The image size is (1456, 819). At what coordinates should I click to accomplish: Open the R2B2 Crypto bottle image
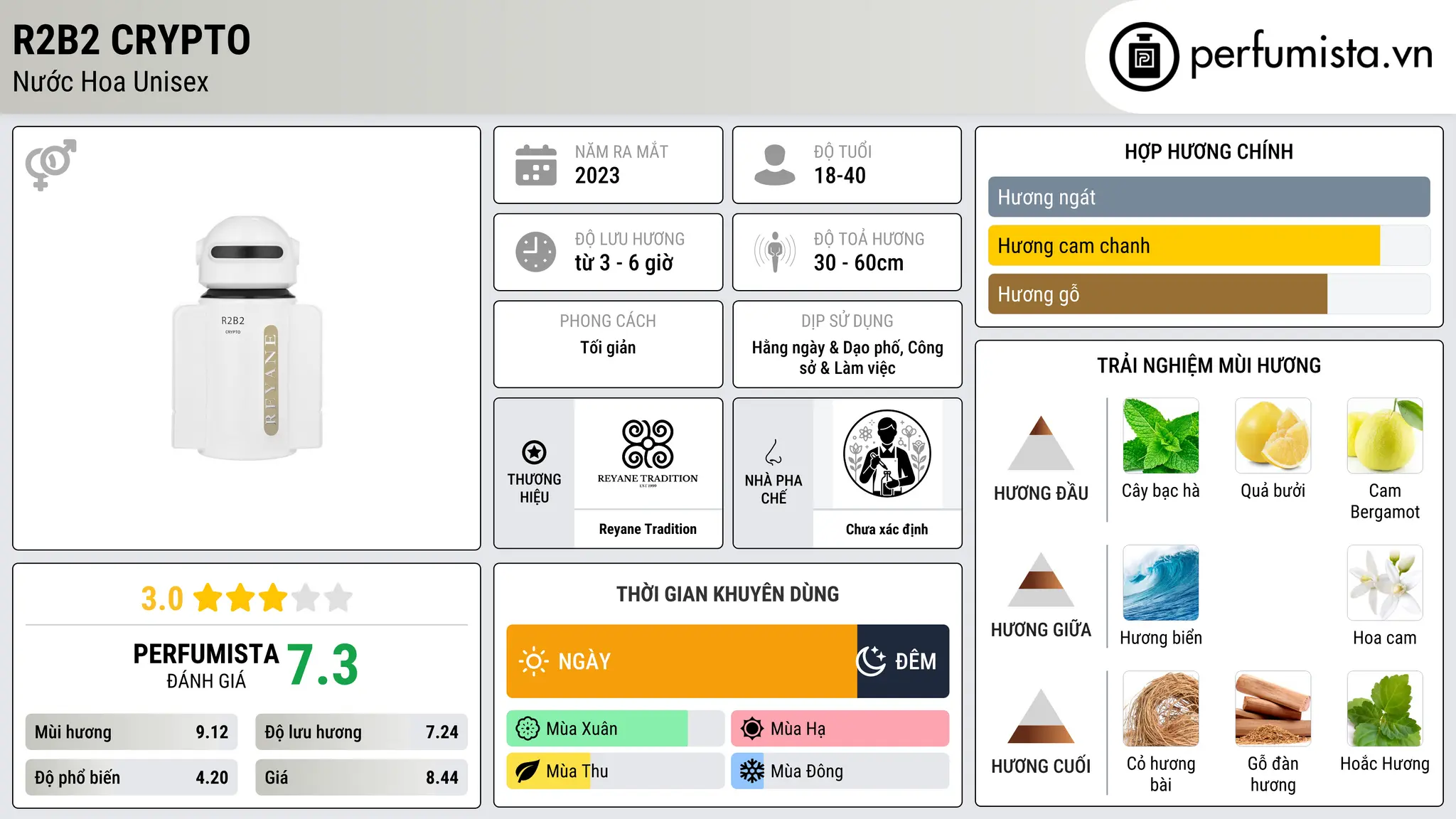[247, 338]
